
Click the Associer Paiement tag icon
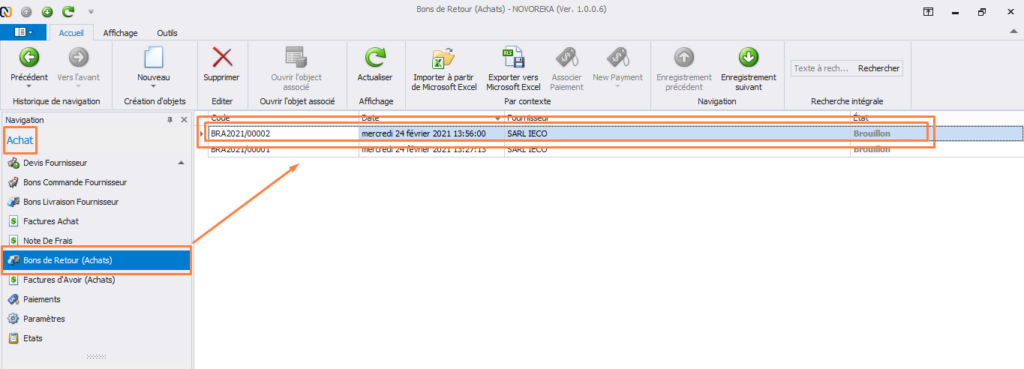(566, 57)
